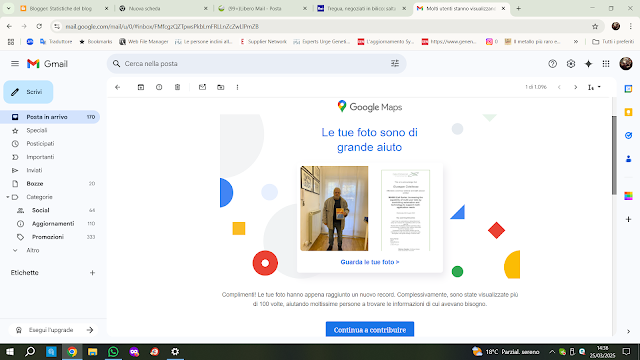
Task: Open Google apps grid icon
Action: pyautogui.click(x=606, y=64)
